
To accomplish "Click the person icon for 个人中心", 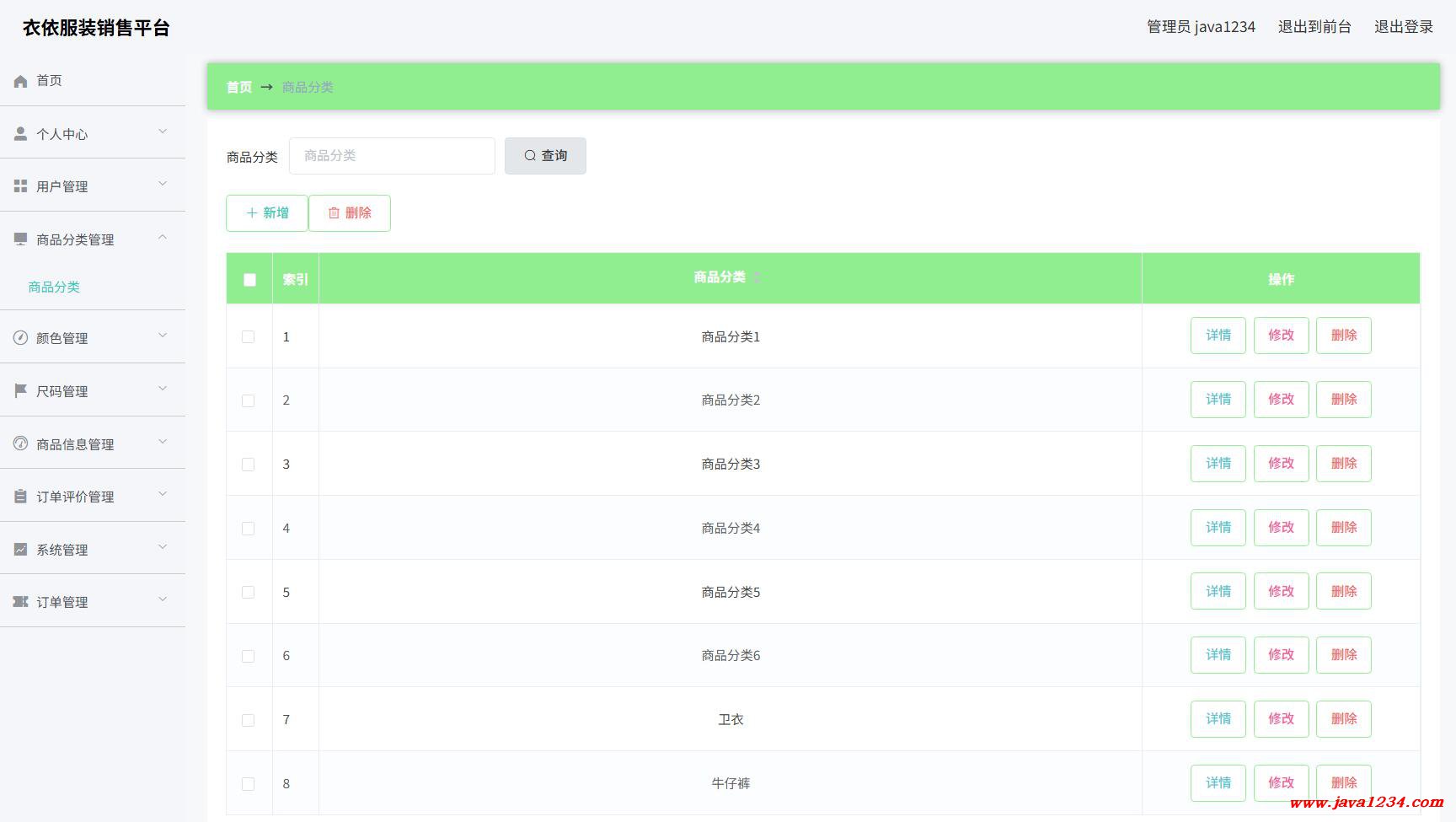I will tap(21, 134).
